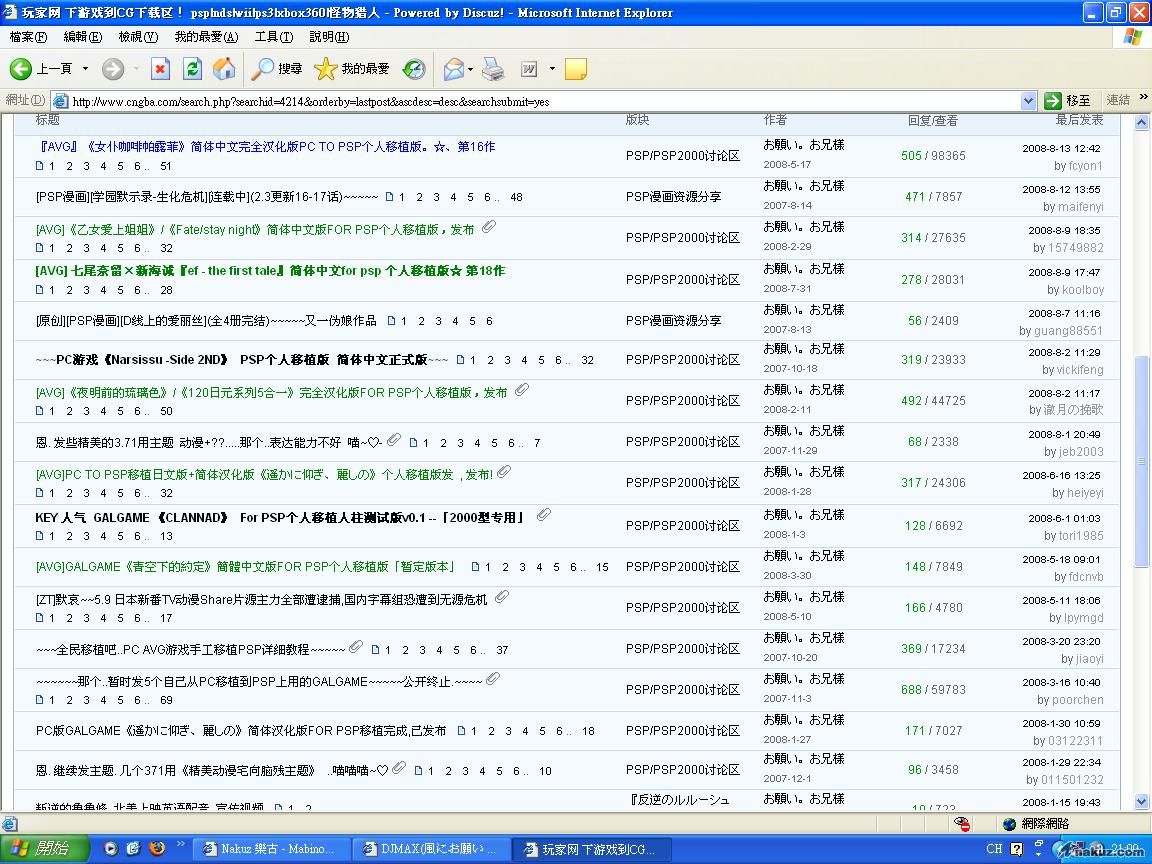Click the Windows 開始 Start button
The image size is (1152, 864).
click(40, 849)
